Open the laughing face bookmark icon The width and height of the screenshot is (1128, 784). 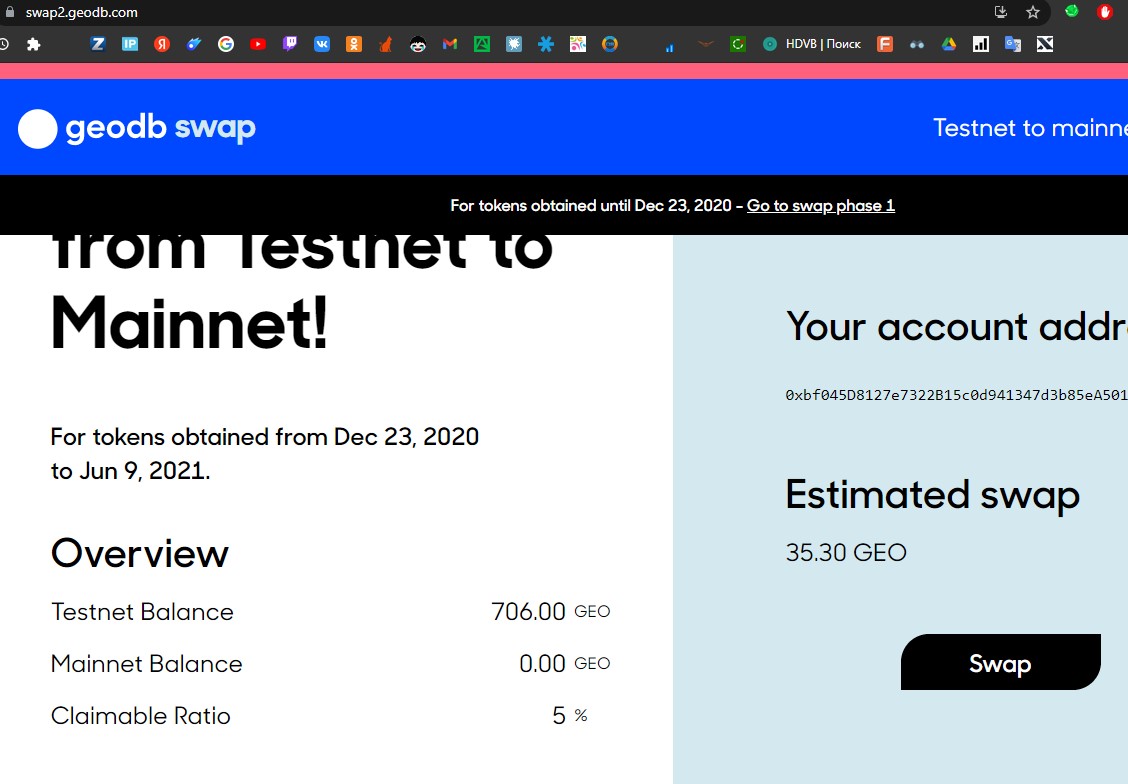(418, 45)
